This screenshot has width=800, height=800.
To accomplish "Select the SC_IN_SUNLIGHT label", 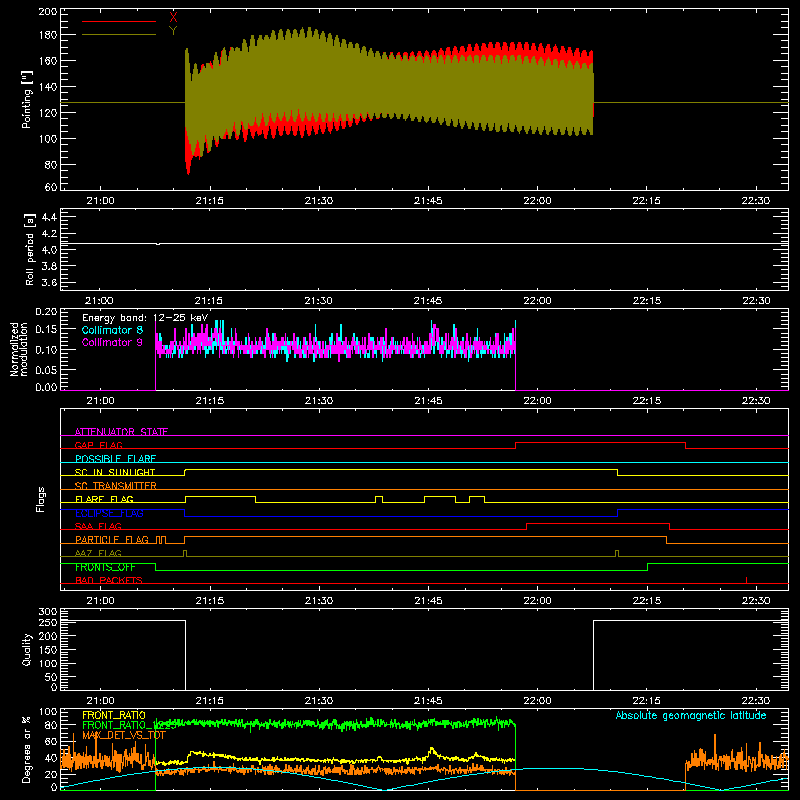I will coord(115,472).
